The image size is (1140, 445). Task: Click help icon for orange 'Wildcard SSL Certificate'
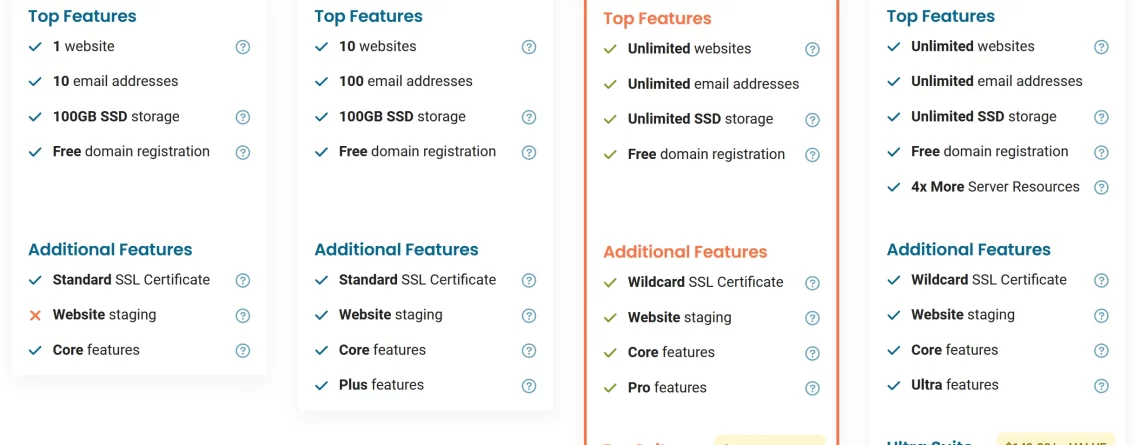[x=812, y=283]
